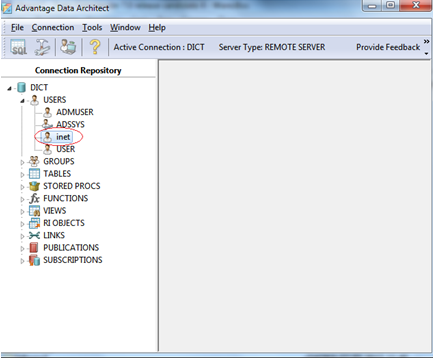Select the PUBLICATIONS label
This screenshot has height=361, width=433.
point(71,248)
